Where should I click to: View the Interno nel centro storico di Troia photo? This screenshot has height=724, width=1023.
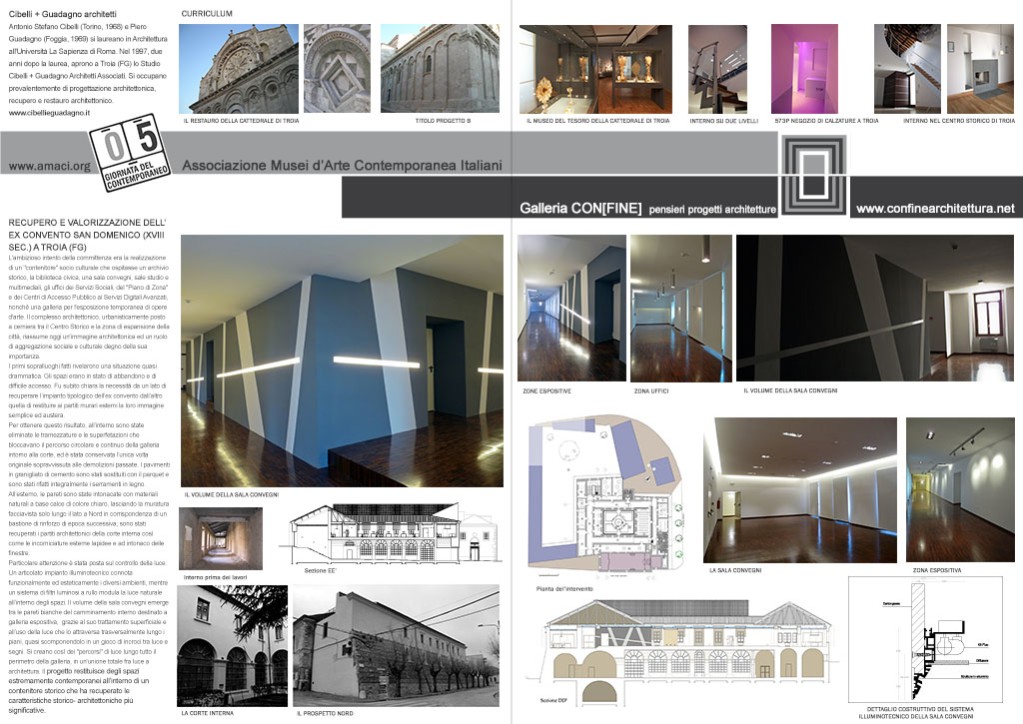(x=944, y=69)
